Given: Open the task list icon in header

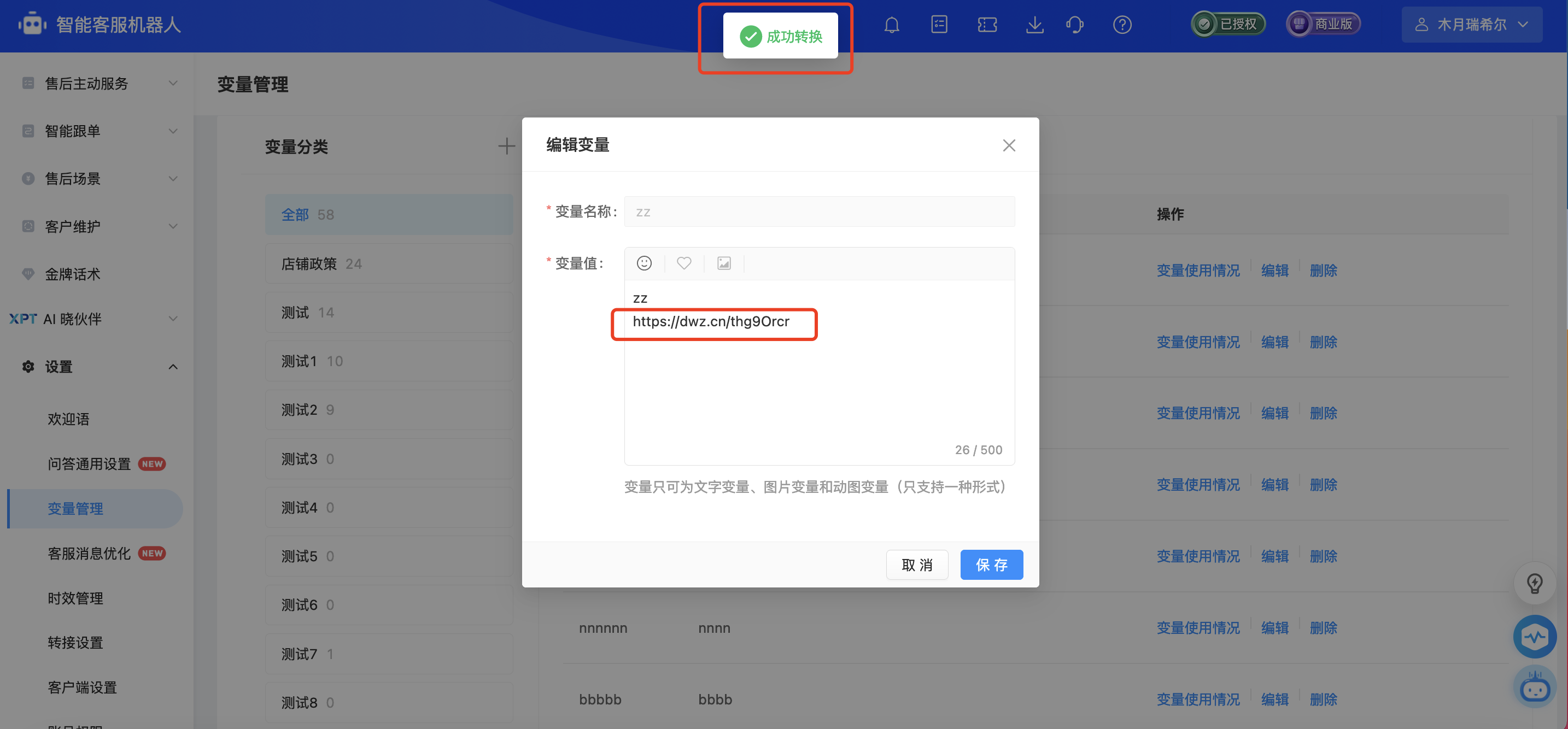Looking at the screenshot, I should [x=939, y=25].
